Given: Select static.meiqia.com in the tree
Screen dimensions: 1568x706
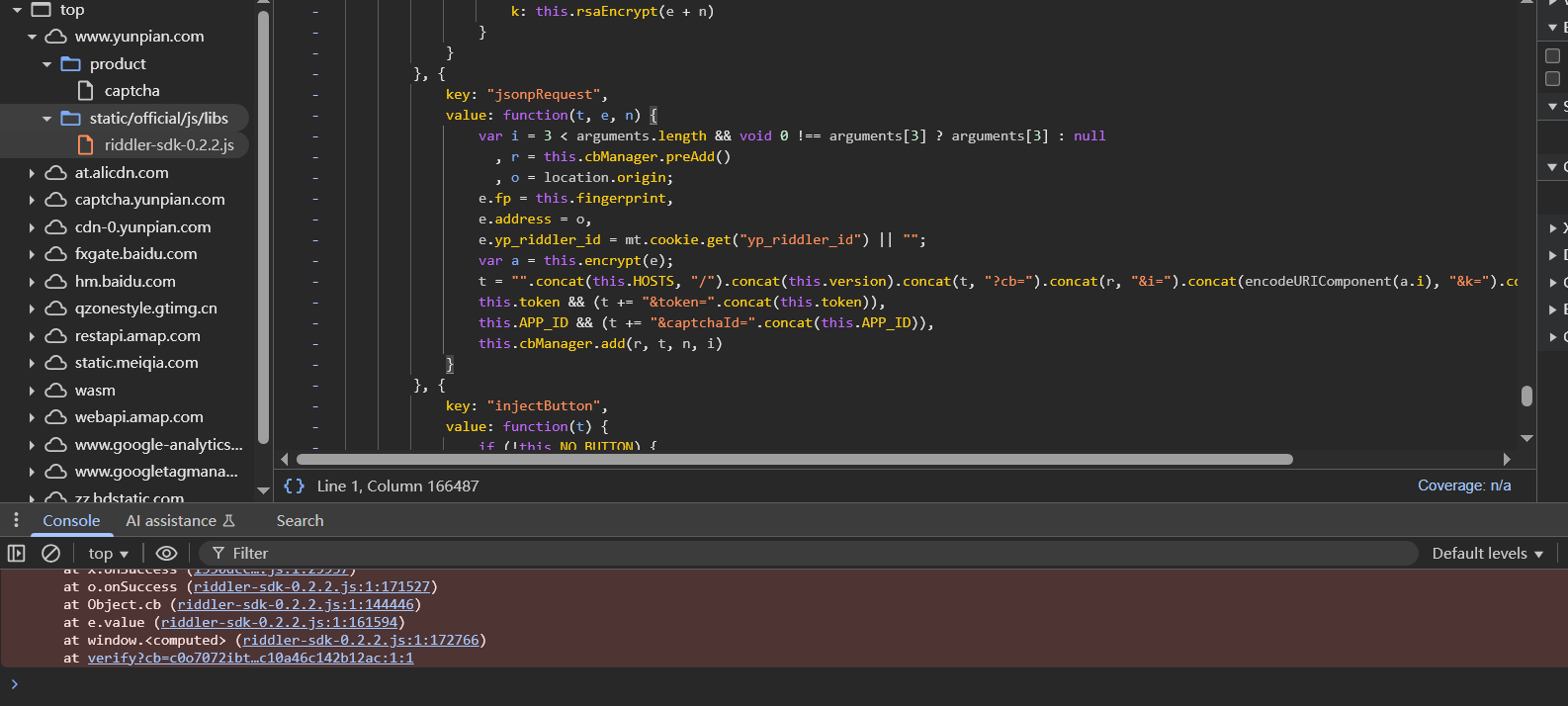Looking at the screenshot, I should (136, 362).
